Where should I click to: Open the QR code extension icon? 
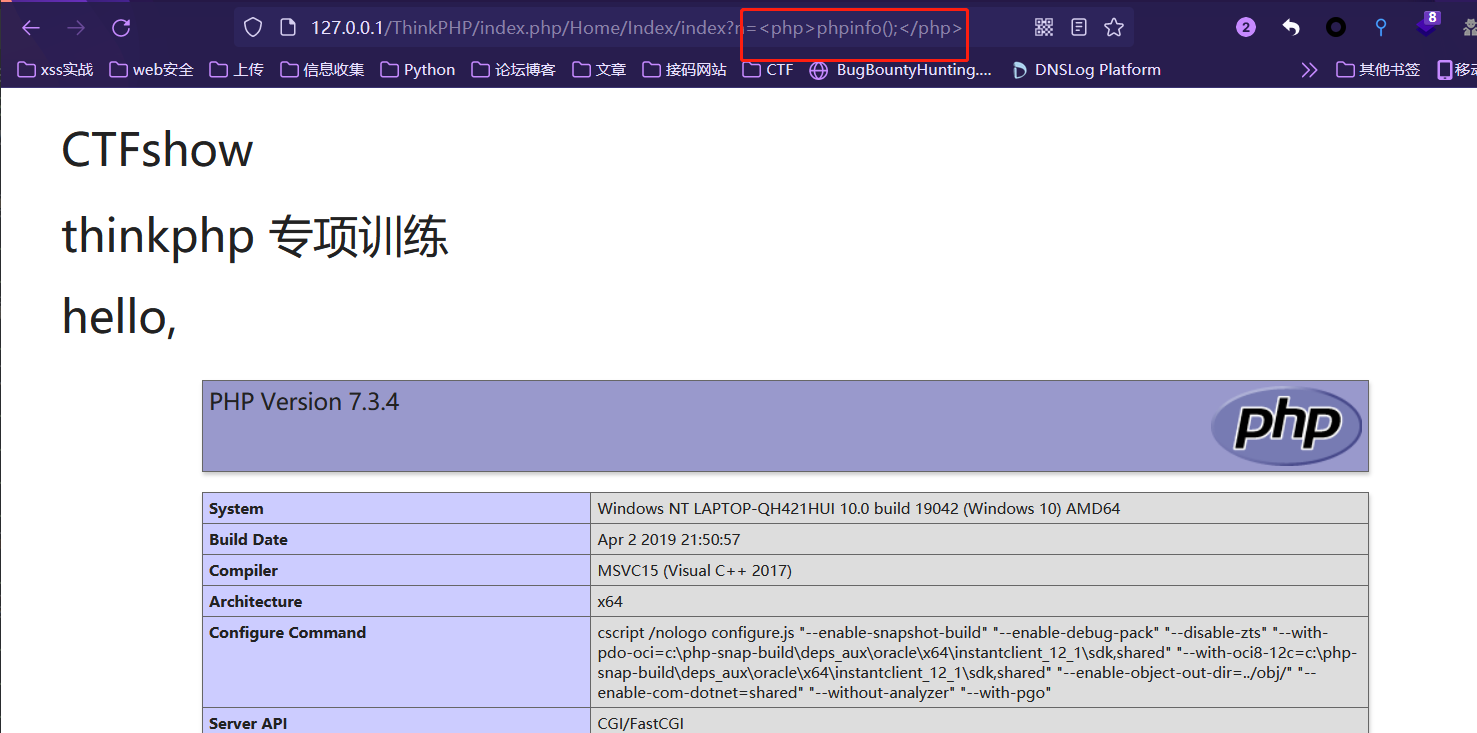(1044, 27)
